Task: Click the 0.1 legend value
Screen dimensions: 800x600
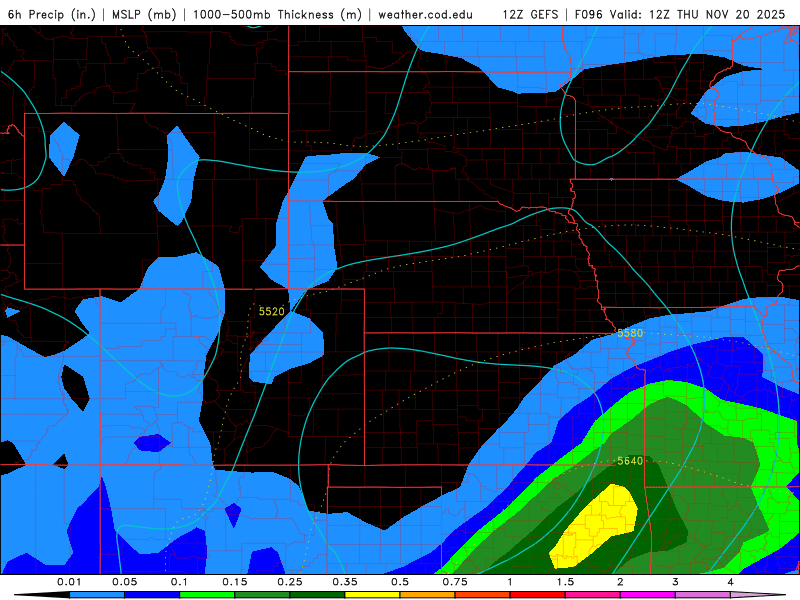Action: (179, 582)
